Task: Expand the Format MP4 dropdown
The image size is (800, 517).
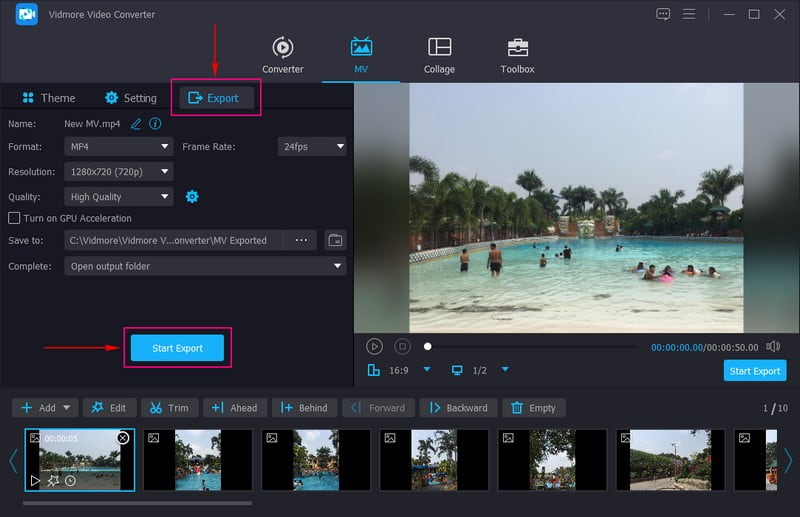Action: [119, 146]
